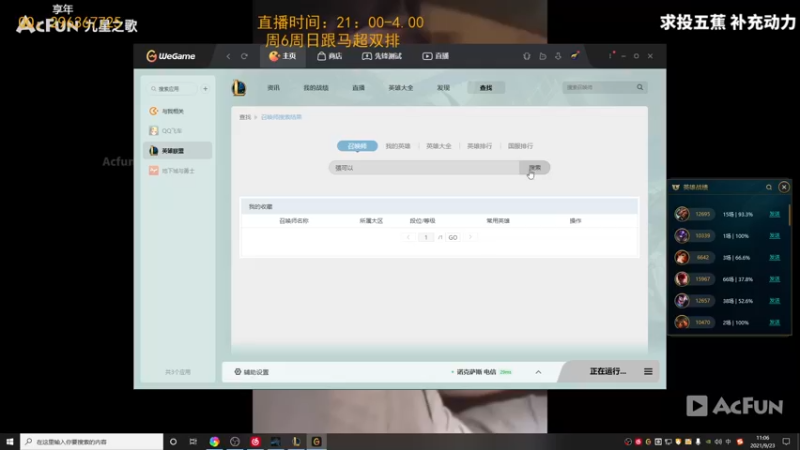This screenshot has width=800, height=450.
Task: Open the League of Legends taskbar icon
Action: (296, 441)
